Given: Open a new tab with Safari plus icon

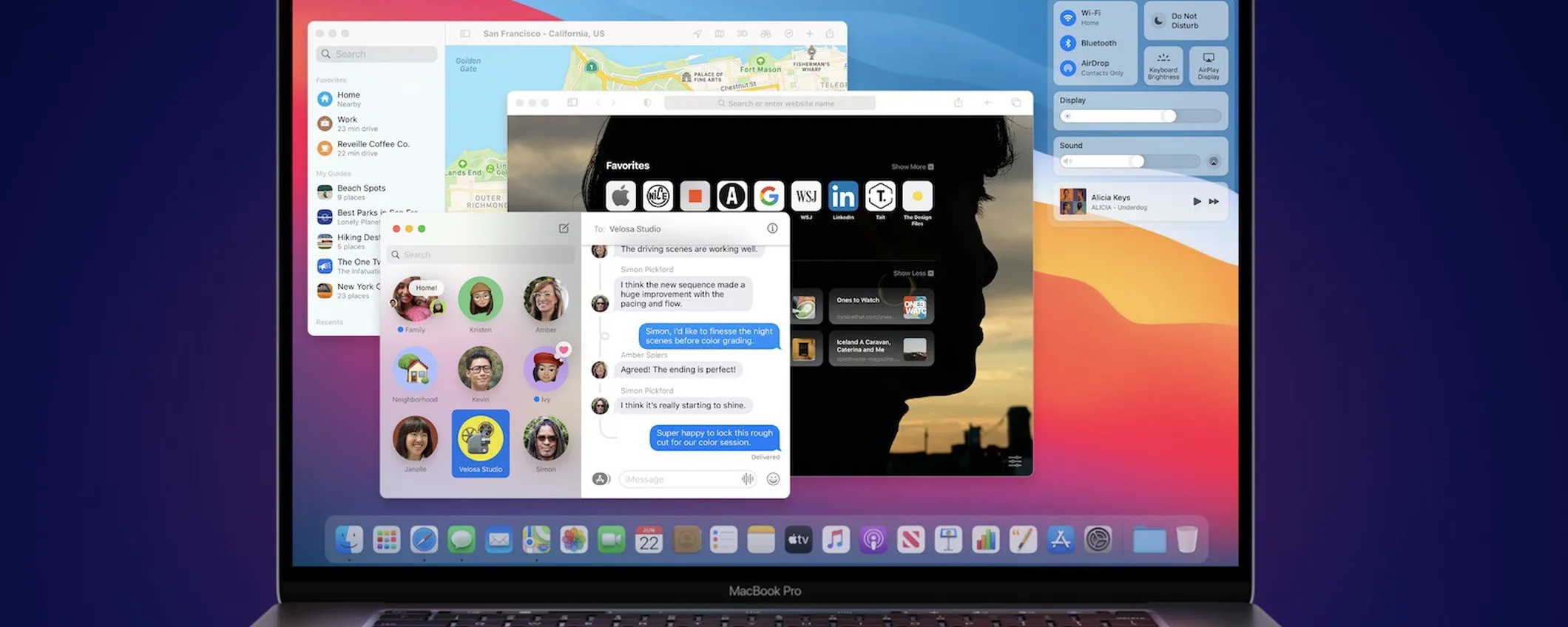Looking at the screenshot, I should point(987,103).
